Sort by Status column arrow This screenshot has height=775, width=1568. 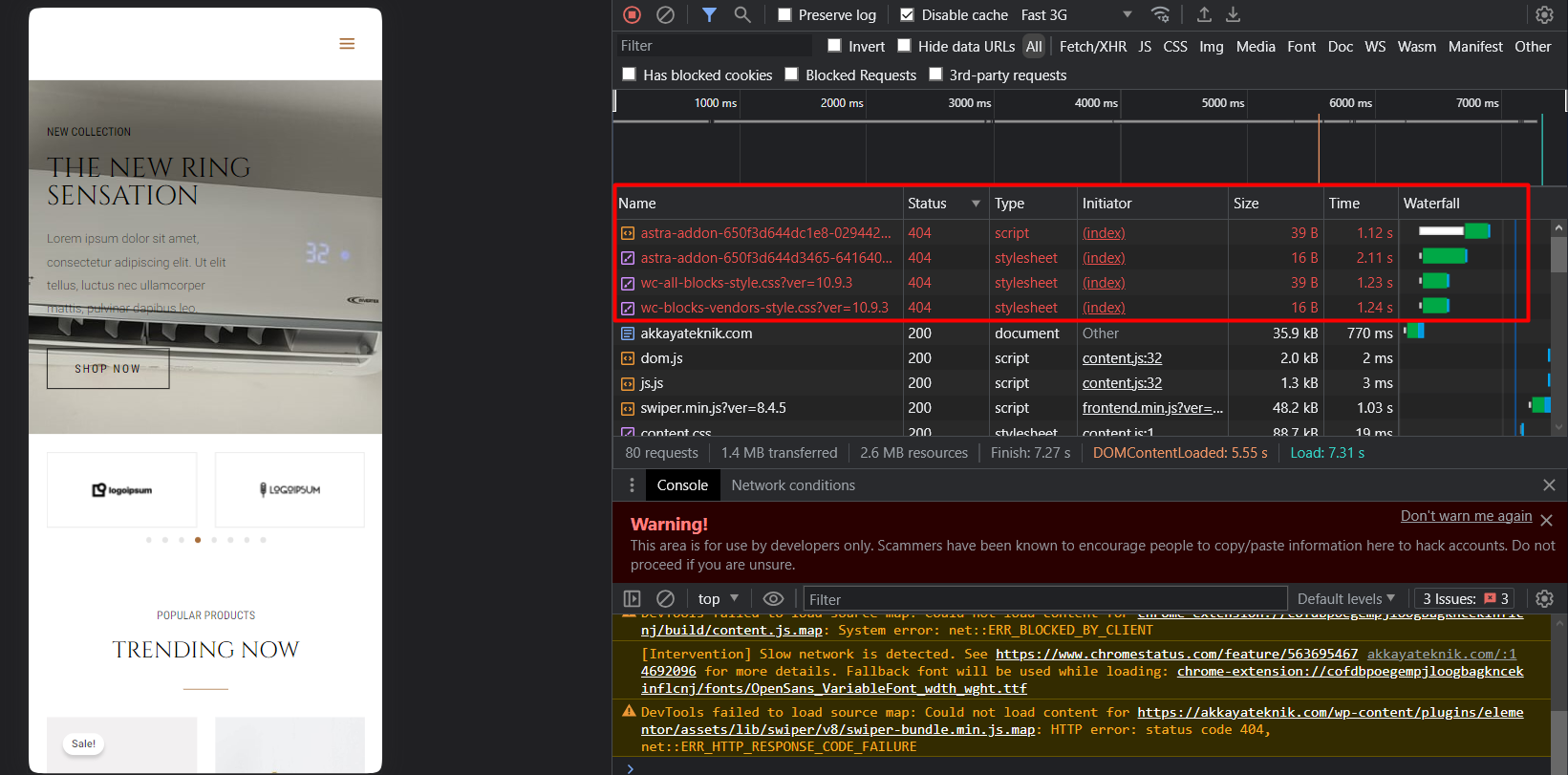pyautogui.click(x=976, y=204)
